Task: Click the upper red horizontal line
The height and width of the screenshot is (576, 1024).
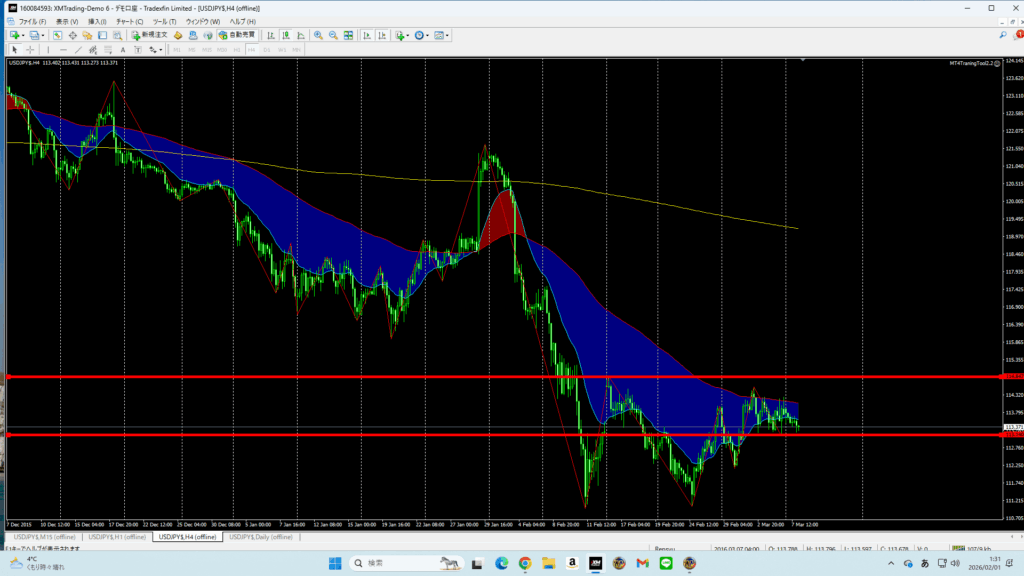Action: 500,376
